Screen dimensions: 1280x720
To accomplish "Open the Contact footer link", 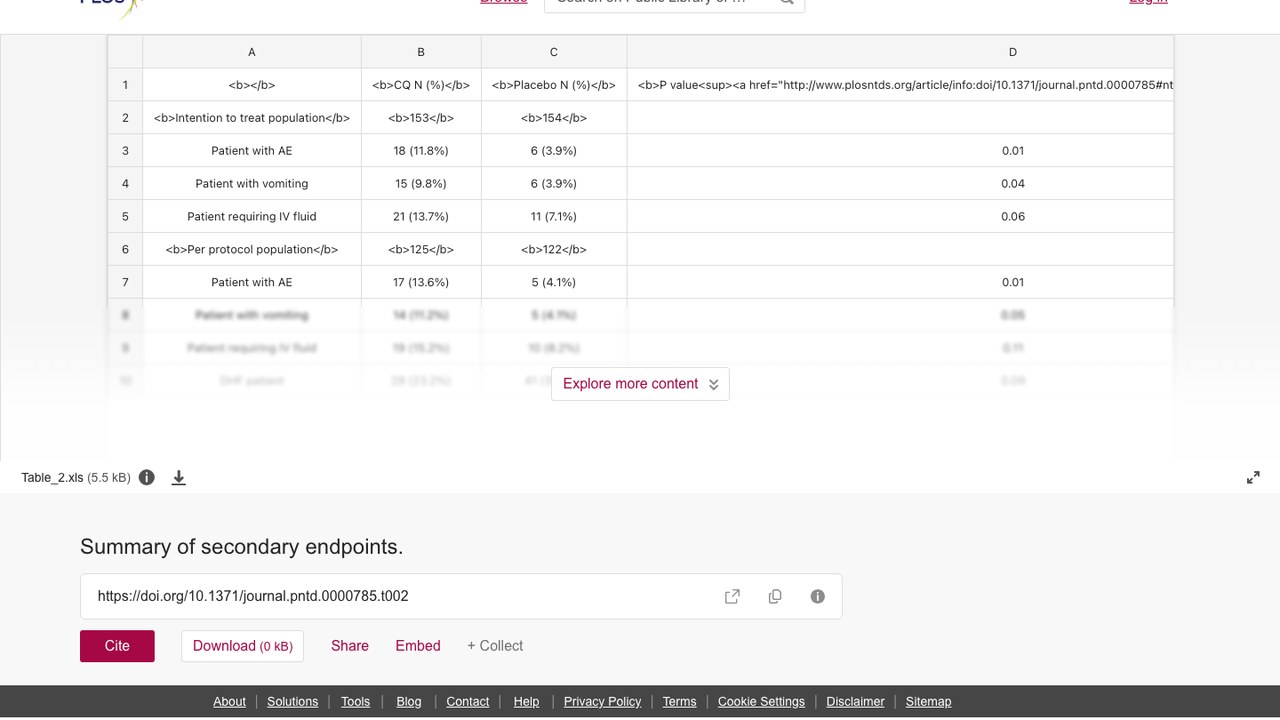I will tap(468, 702).
